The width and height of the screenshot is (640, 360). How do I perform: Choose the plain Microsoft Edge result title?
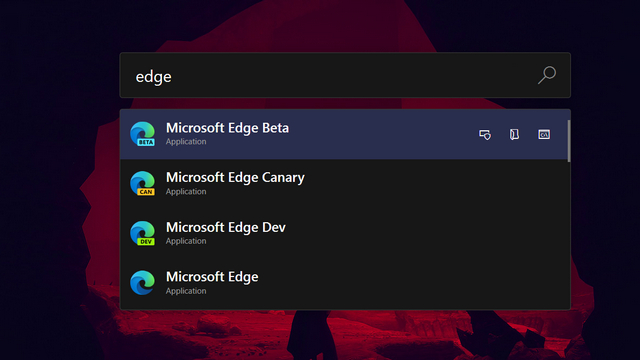pyautogui.click(x=212, y=277)
